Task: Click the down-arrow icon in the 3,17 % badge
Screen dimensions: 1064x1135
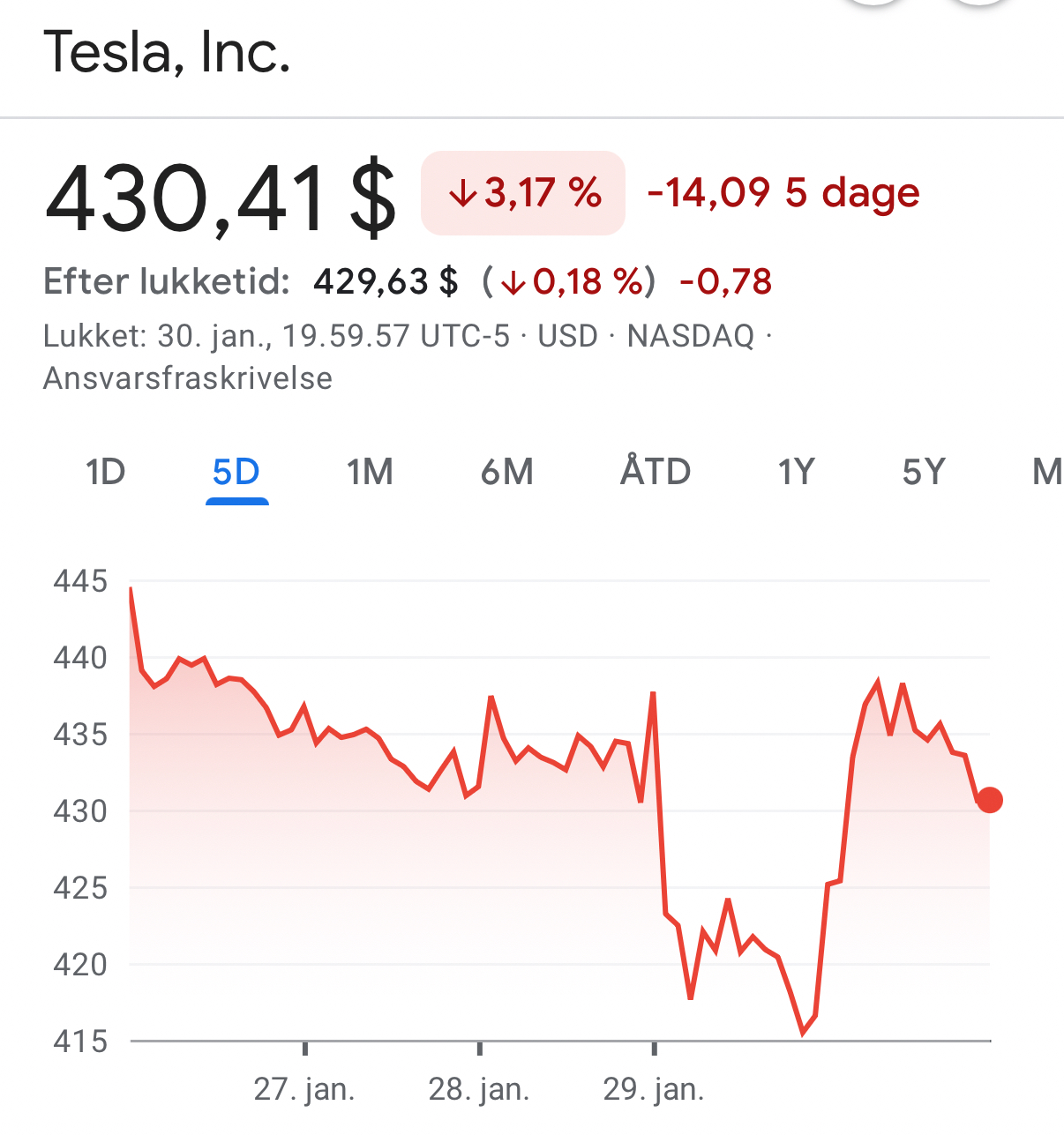Action: (x=462, y=194)
